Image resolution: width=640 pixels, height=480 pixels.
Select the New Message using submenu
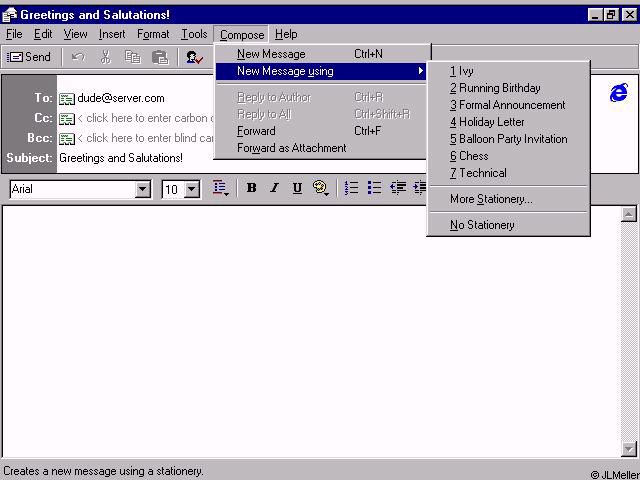click(321, 71)
